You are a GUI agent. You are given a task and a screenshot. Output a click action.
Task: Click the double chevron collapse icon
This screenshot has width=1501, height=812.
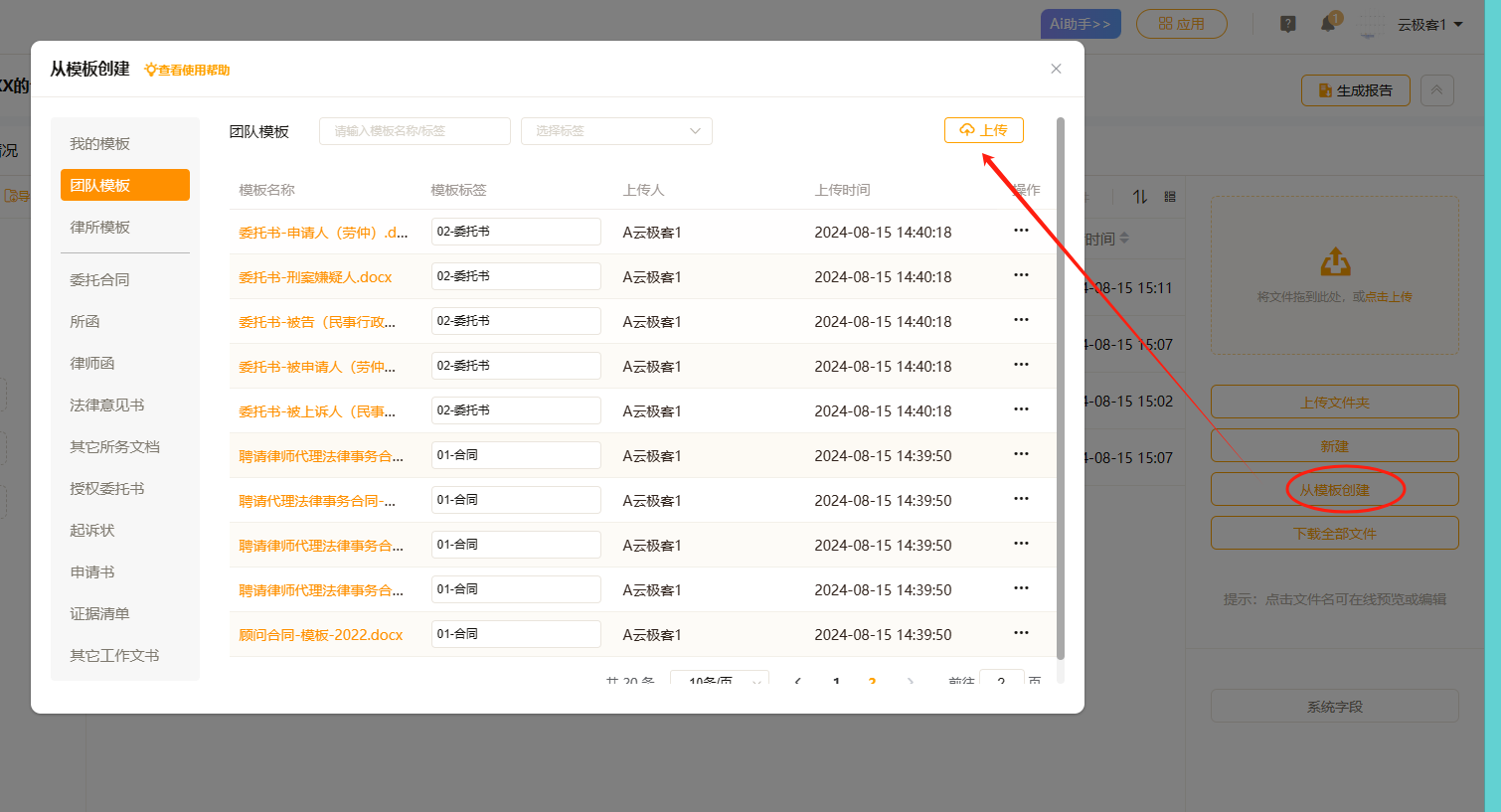[x=1436, y=90]
